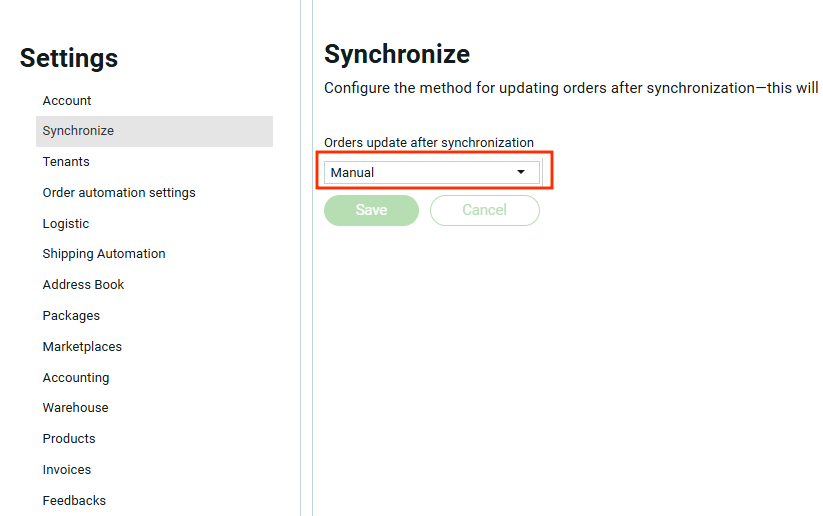The width and height of the screenshot is (823, 516).
Task: Open the Account settings section
Action: [67, 101]
